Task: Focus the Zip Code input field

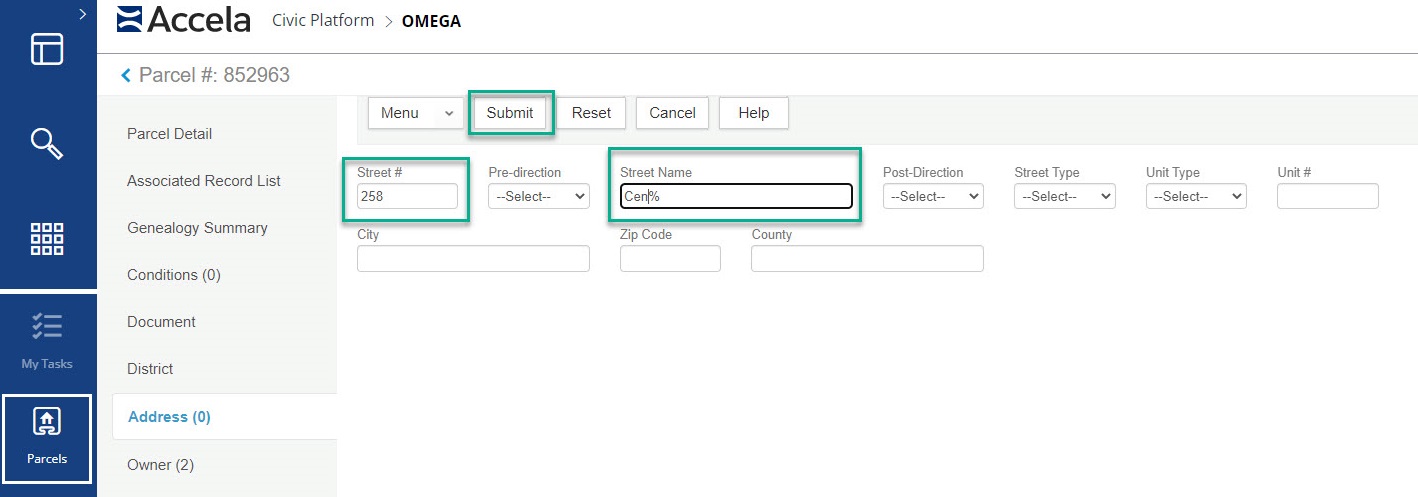Action: [x=669, y=259]
